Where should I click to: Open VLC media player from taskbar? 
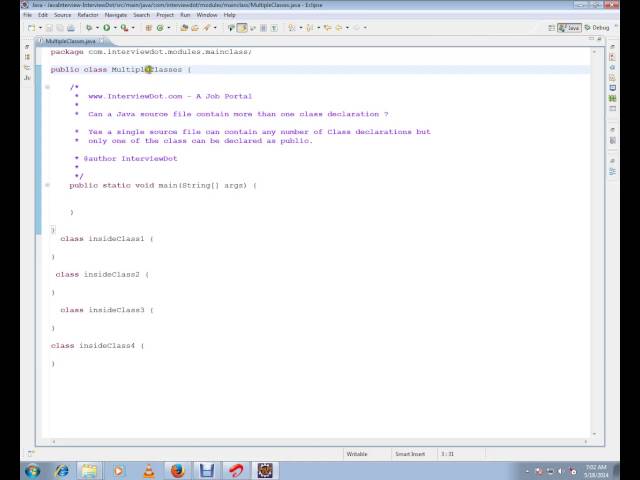149,471
